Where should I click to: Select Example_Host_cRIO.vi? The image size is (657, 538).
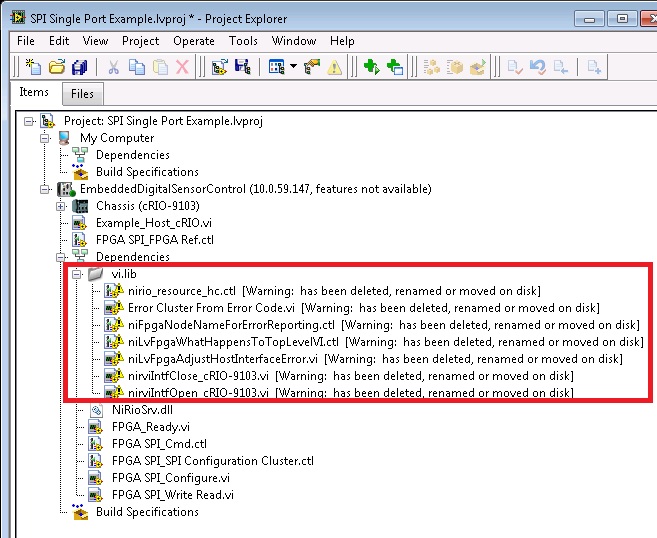click(x=154, y=222)
